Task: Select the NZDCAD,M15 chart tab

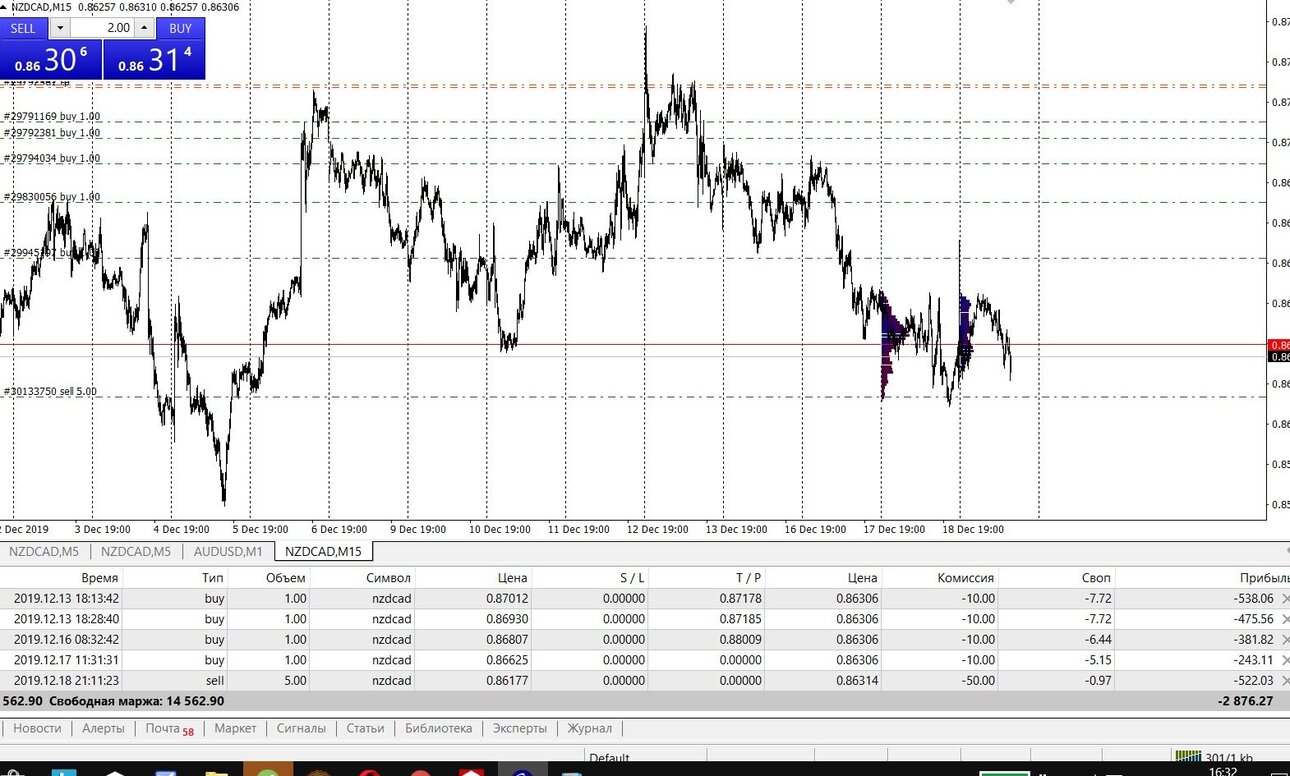Action: click(323, 551)
